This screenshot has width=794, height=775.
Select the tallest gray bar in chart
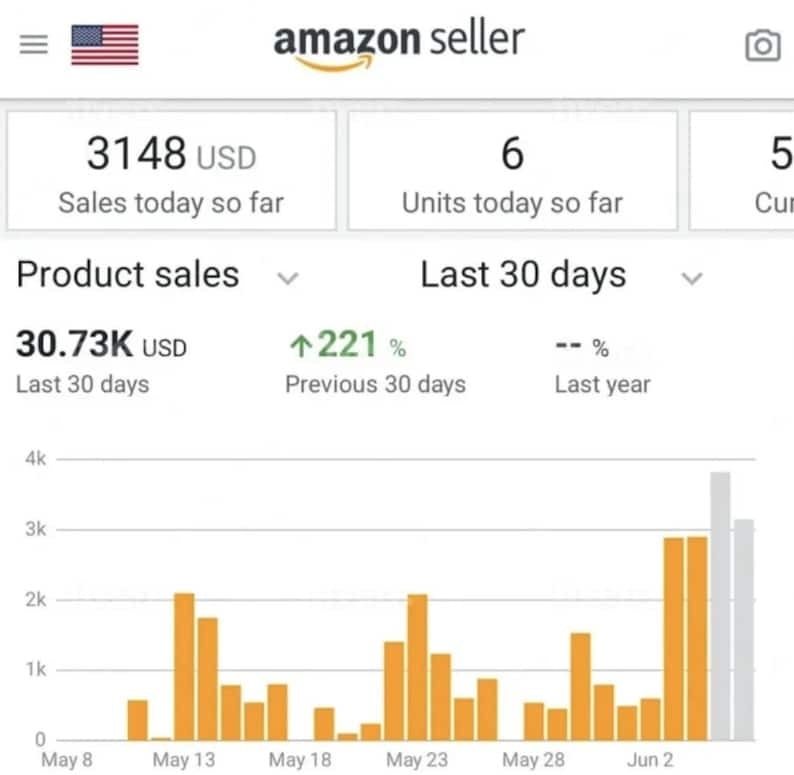point(720,605)
